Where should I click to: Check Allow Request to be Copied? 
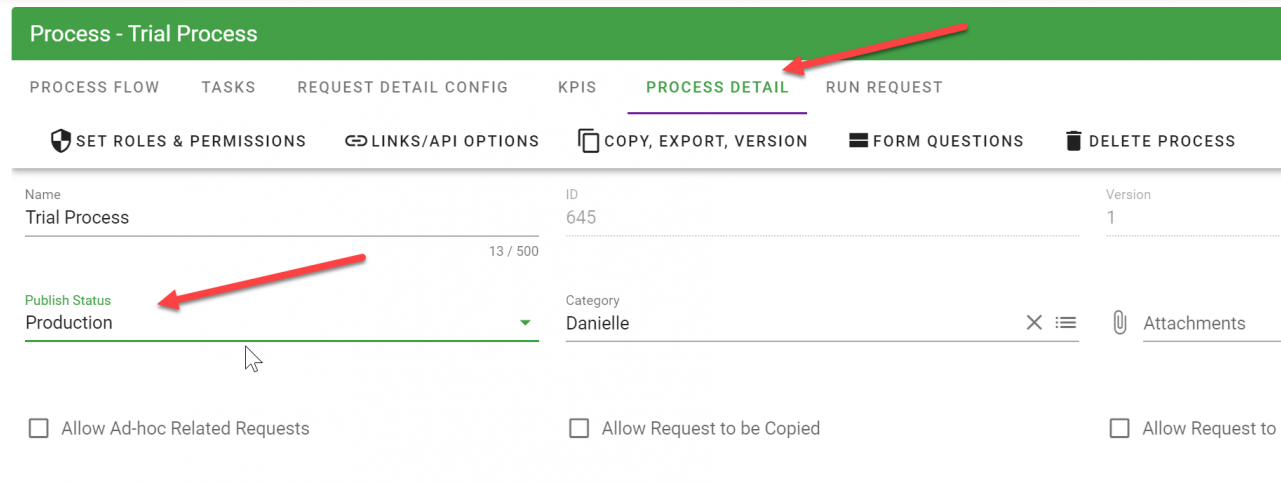[579, 429]
